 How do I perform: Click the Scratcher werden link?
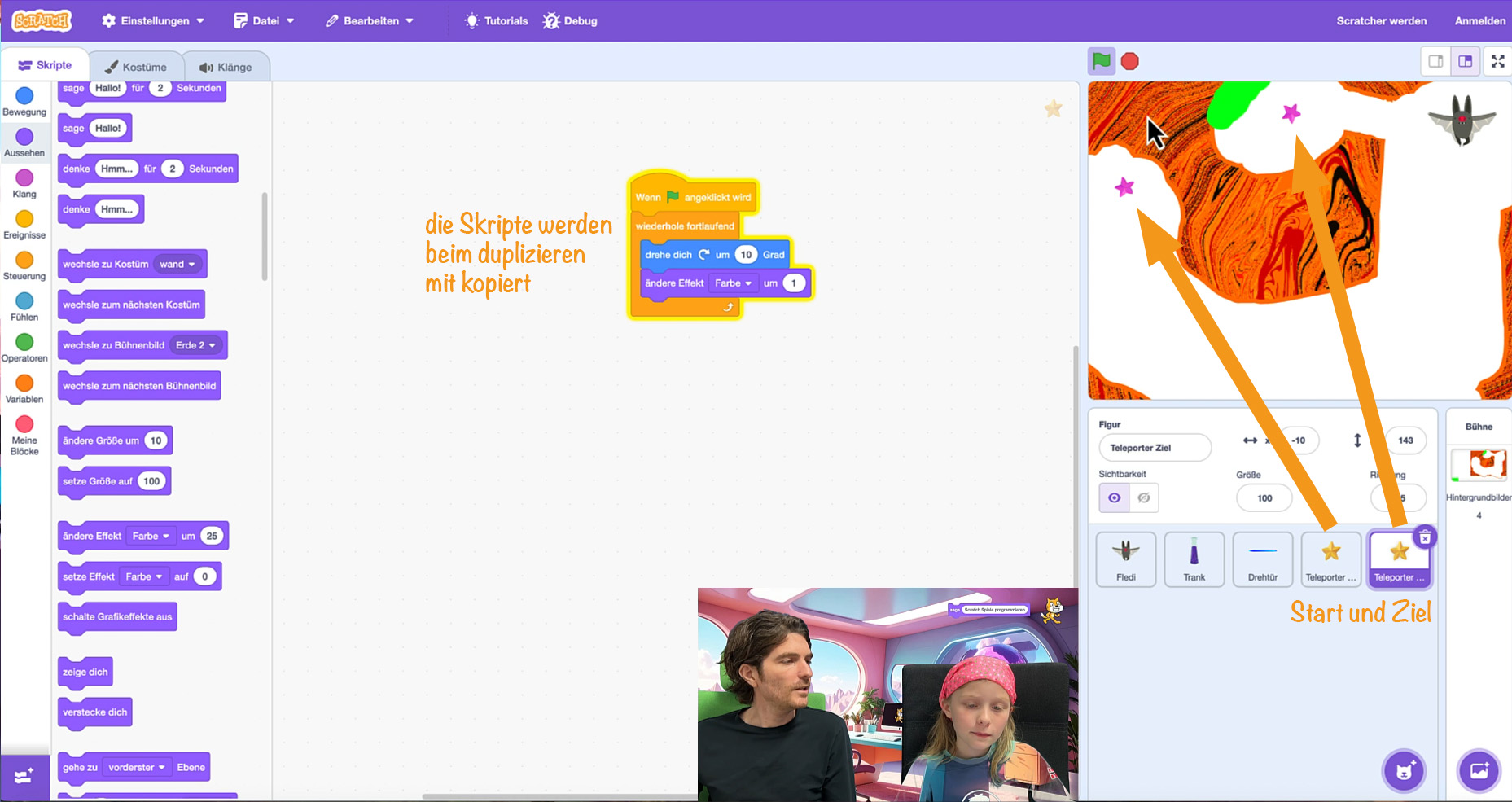tap(1381, 20)
